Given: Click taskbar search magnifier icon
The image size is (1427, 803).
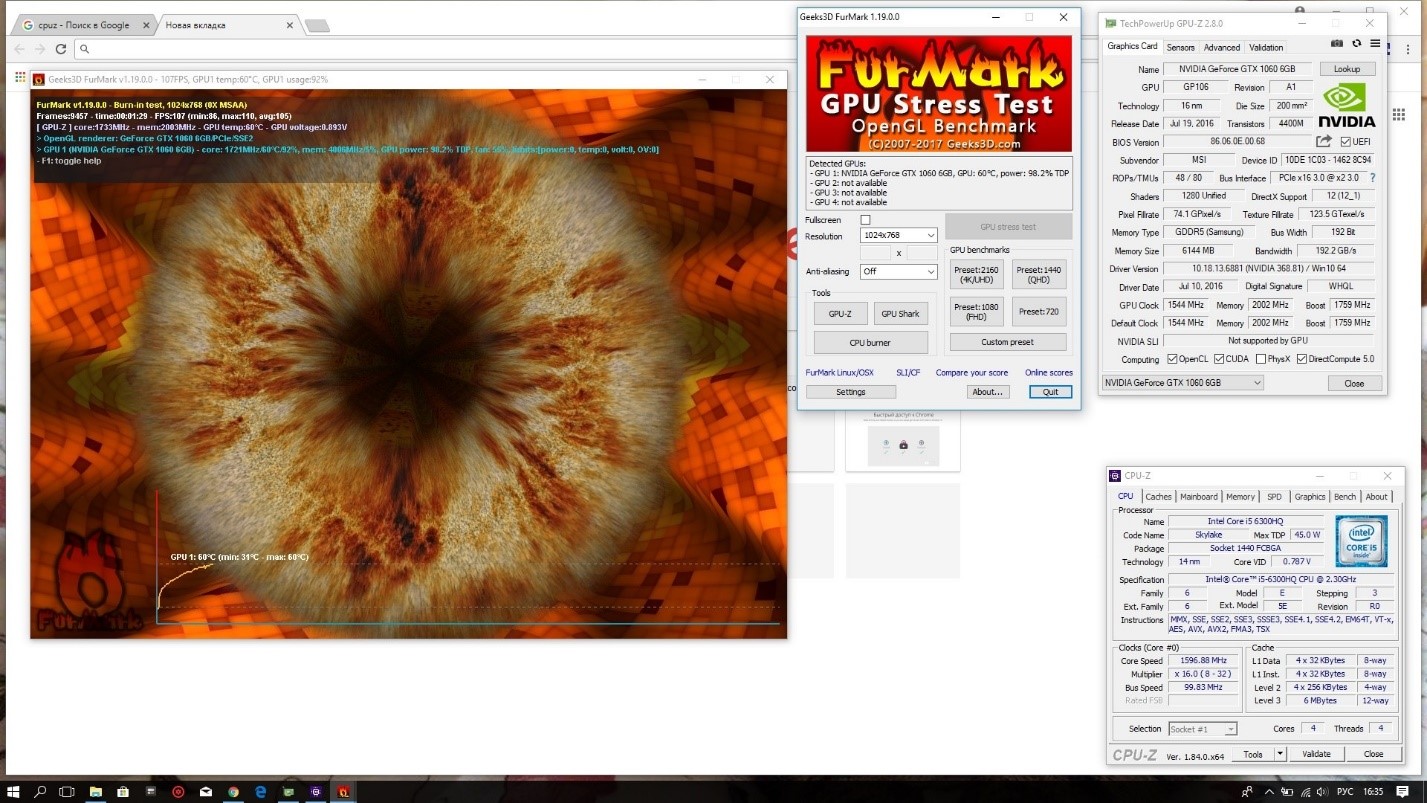Looking at the screenshot, I should tap(41, 792).
